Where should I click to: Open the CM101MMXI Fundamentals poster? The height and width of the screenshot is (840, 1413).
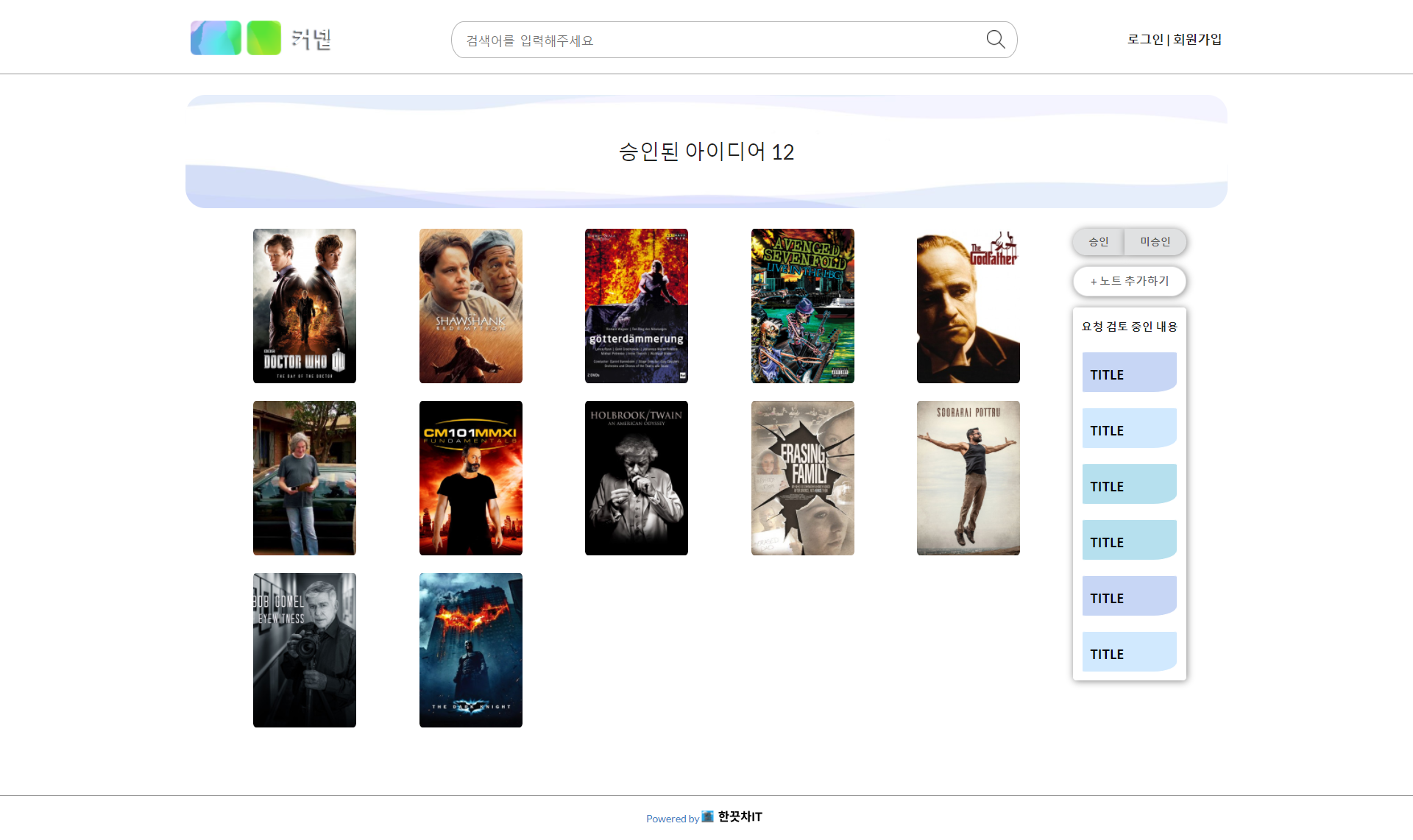(471, 478)
